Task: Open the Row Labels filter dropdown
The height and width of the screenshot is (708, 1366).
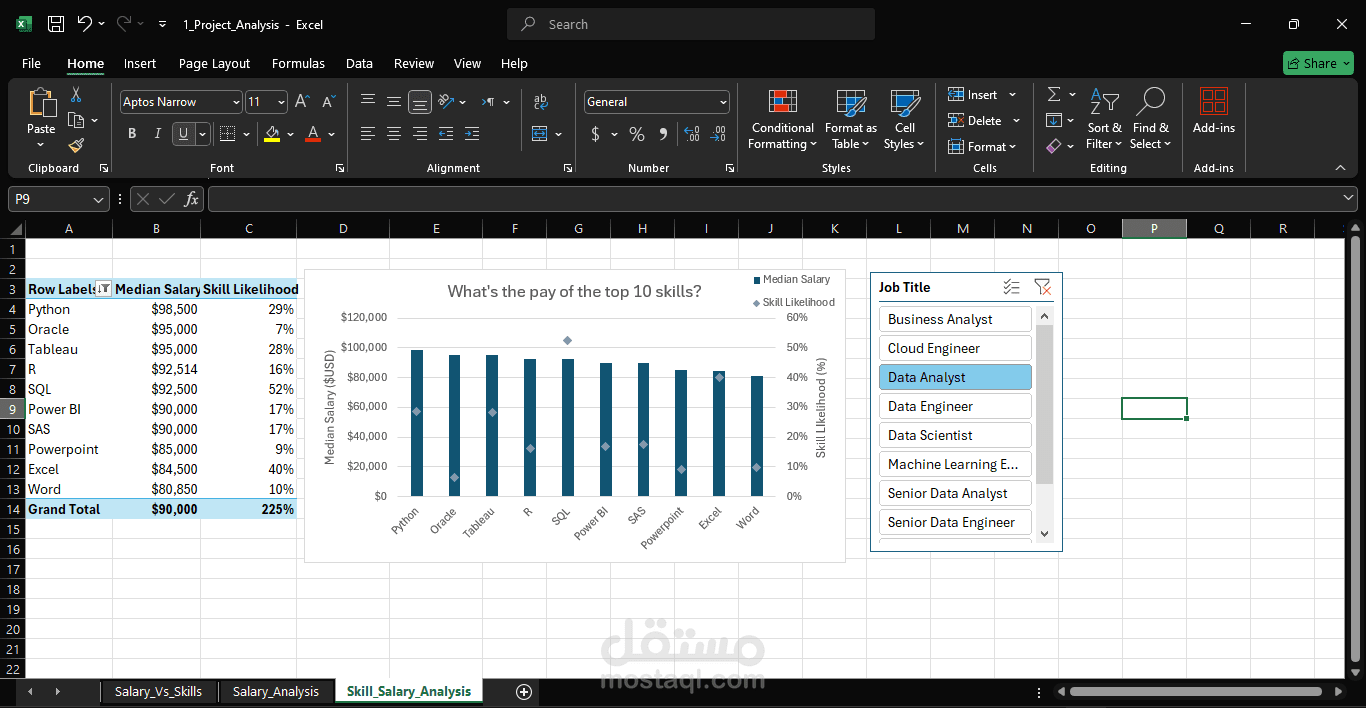Action: pos(103,289)
